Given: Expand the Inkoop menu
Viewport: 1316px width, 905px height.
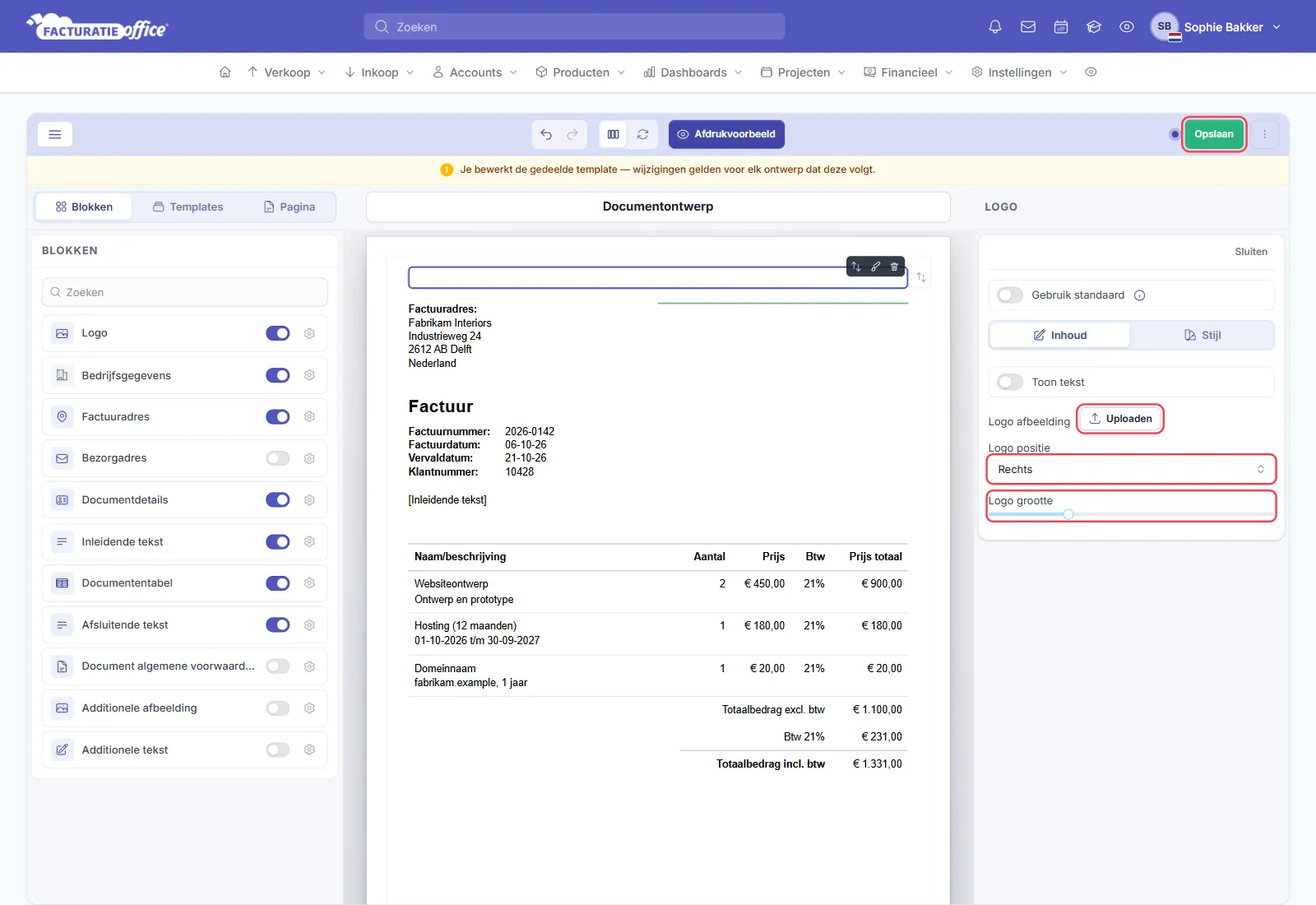Looking at the screenshot, I should pyautogui.click(x=379, y=72).
